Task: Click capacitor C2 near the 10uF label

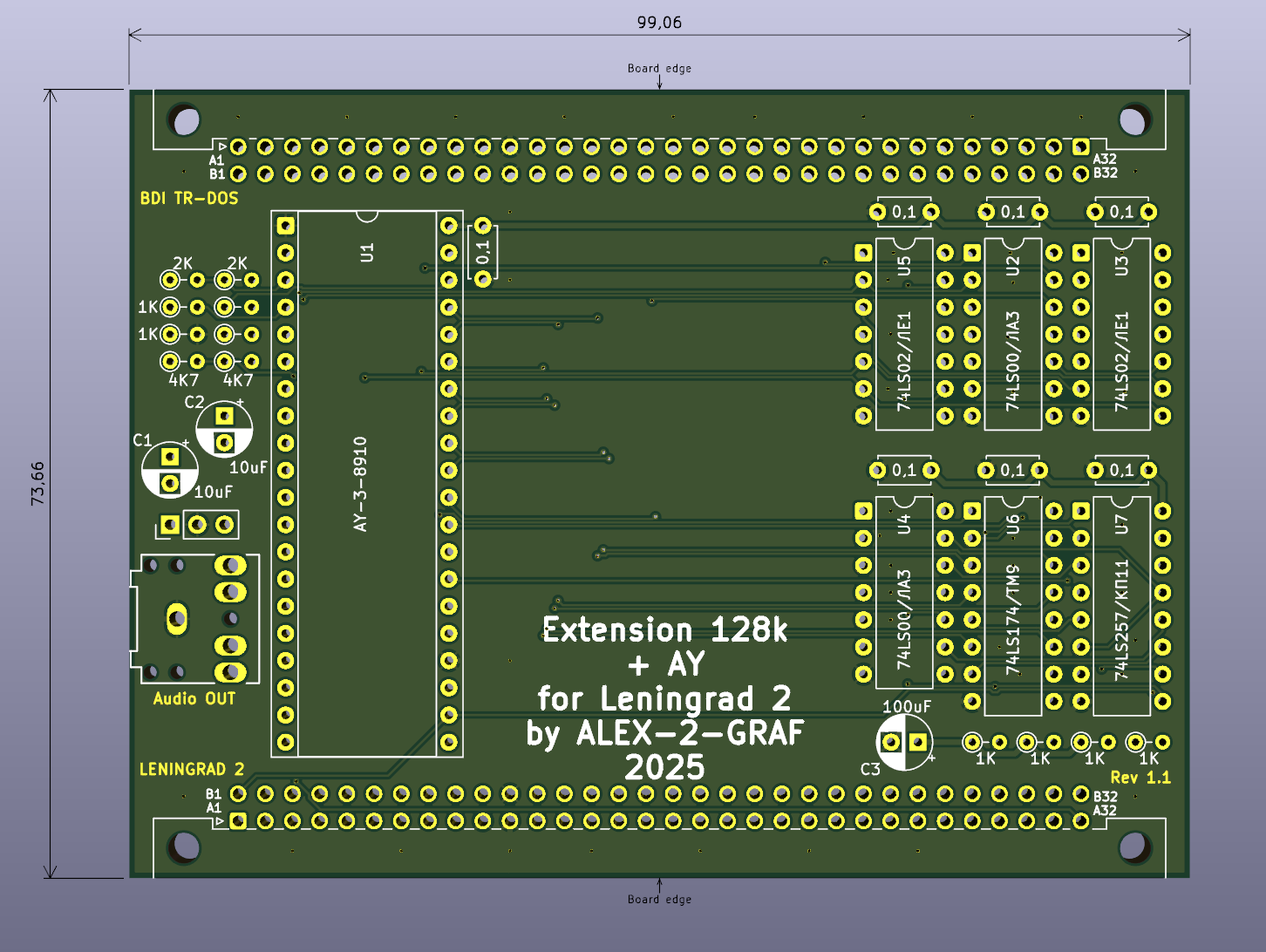Action: click(x=224, y=430)
